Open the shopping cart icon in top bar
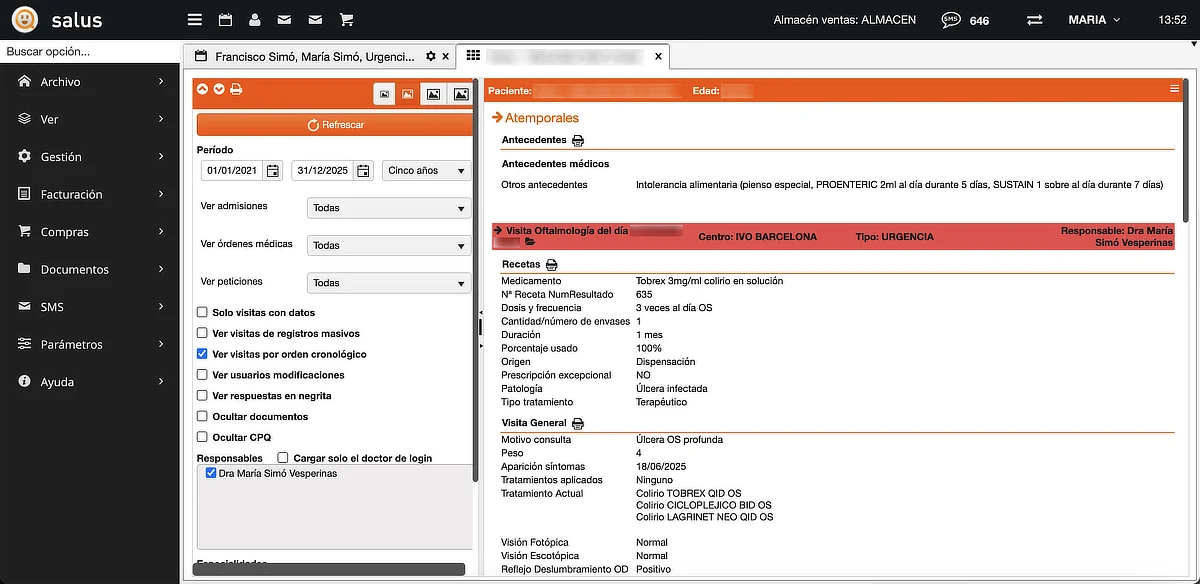This screenshot has height=584, width=1200. (x=346, y=20)
